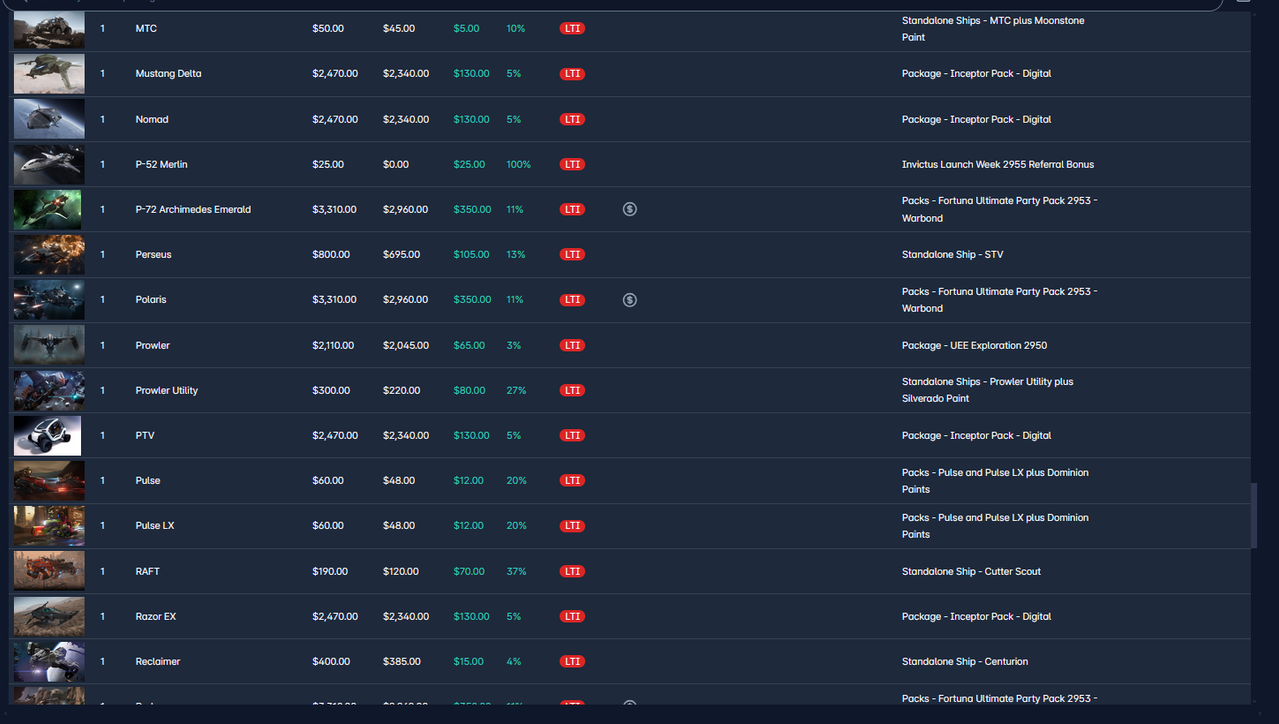Screen dimensions: 1279x724
Task: Open the MTC ship thumbnail
Action: 49,29
